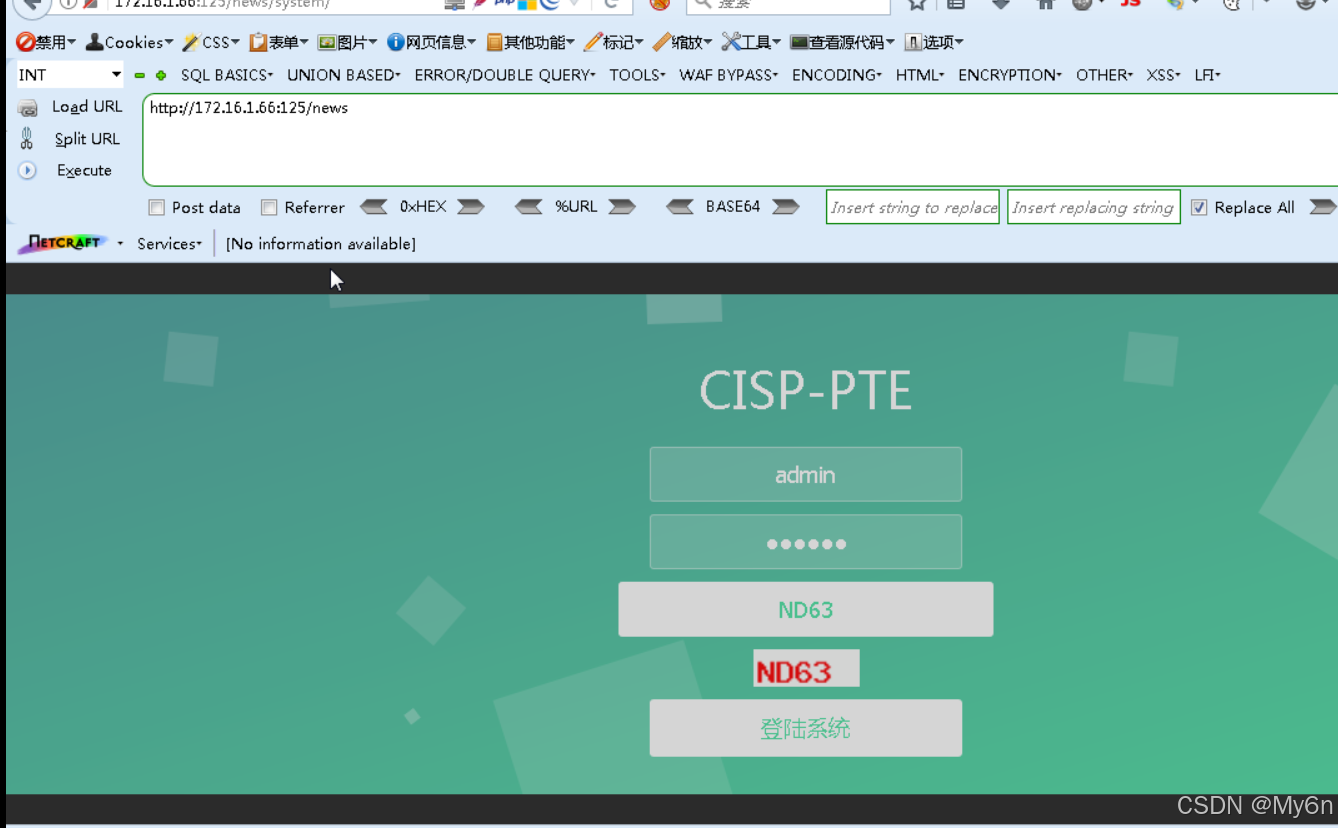Open the ENCRYPTION menu
This screenshot has width=1338, height=828.
[x=1010, y=75]
